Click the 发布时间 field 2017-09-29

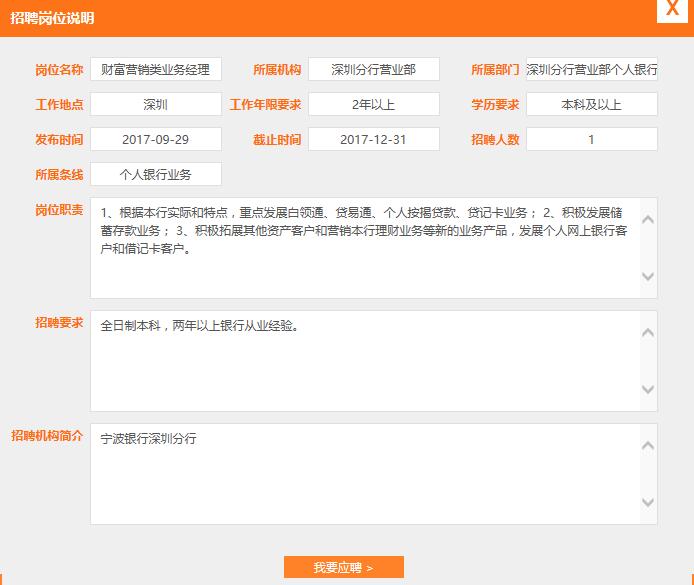(x=155, y=140)
